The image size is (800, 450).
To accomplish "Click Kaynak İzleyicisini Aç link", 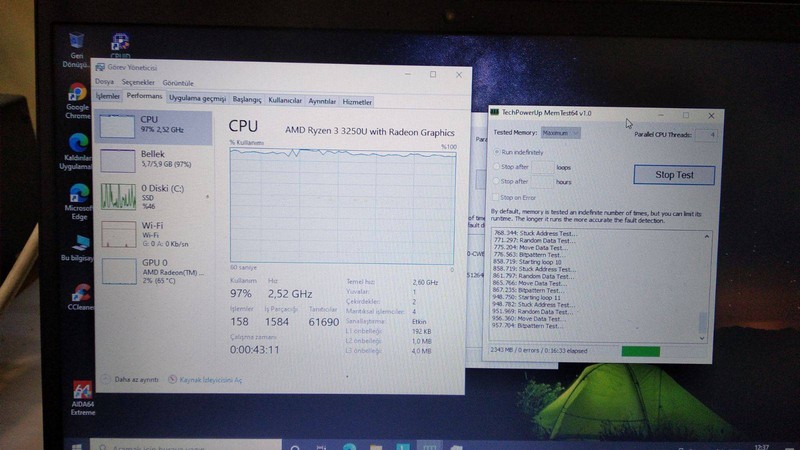I will point(211,380).
